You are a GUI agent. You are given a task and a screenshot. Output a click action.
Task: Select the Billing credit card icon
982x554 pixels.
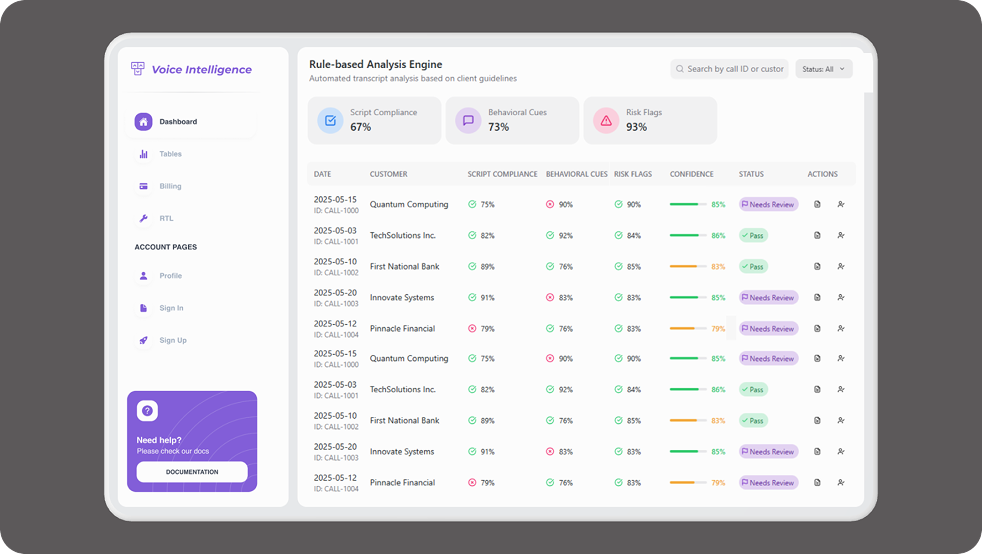143,186
